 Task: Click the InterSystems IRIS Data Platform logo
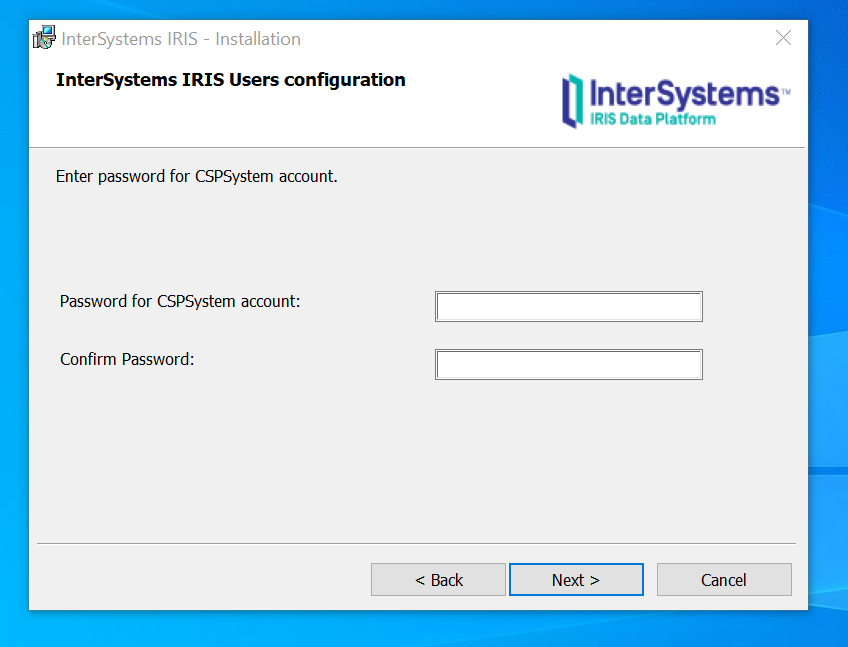pyautogui.click(x=676, y=101)
